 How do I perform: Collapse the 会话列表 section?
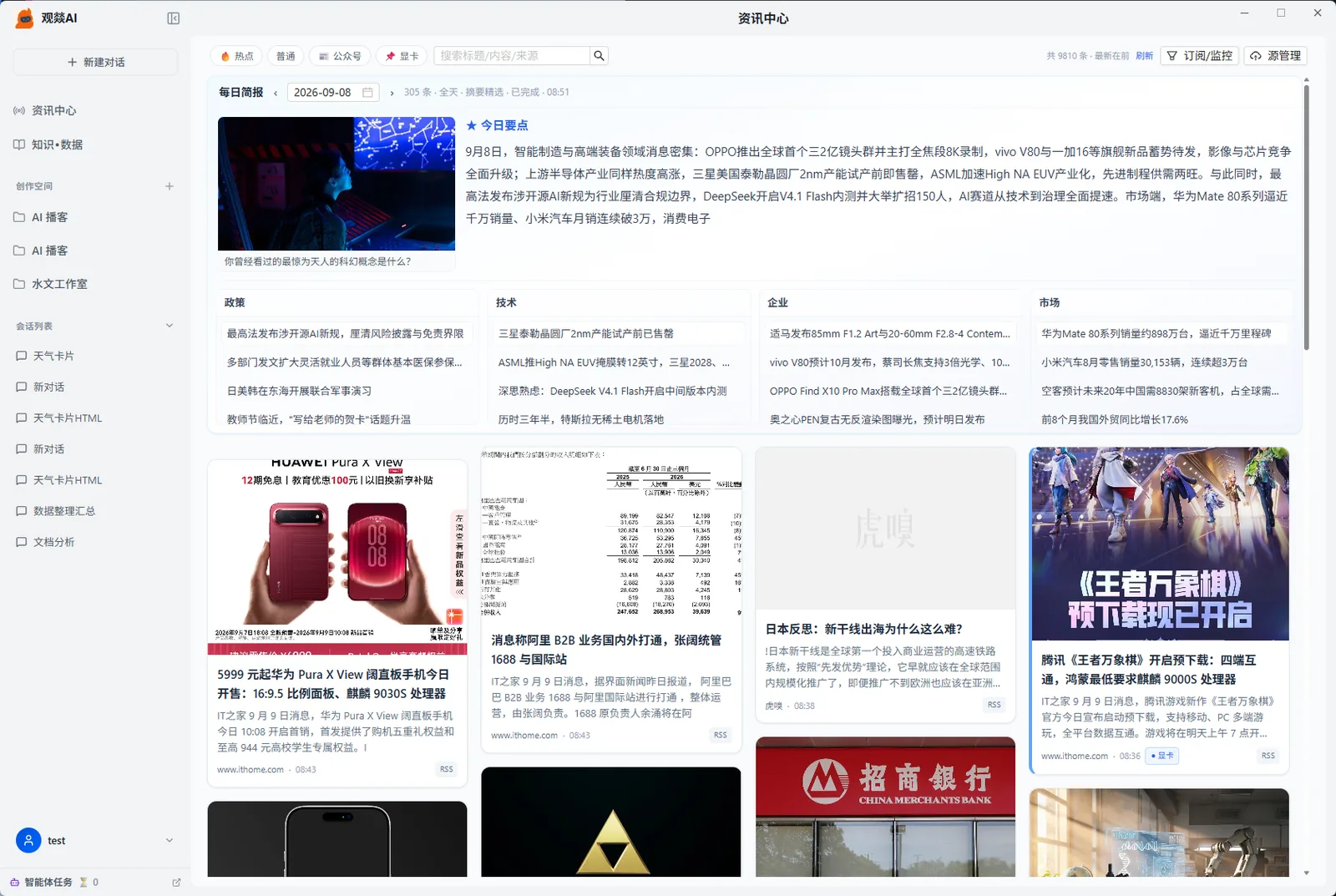[170, 326]
